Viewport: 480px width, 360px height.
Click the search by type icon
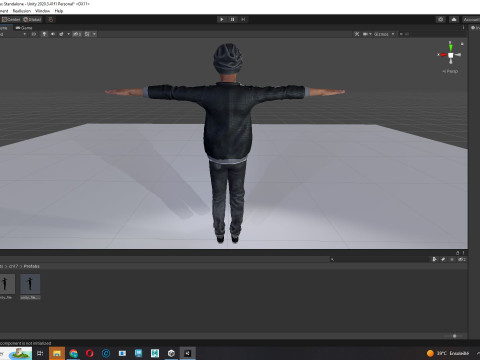point(434,259)
